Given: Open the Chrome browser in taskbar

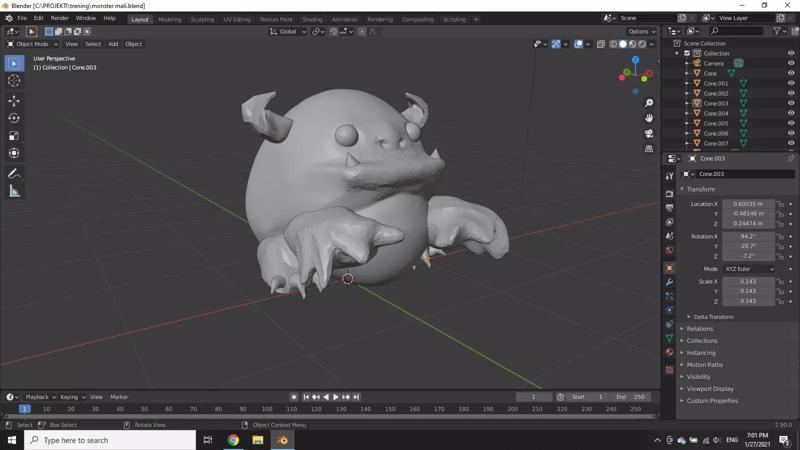Looking at the screenshot, I should (233, 440).
